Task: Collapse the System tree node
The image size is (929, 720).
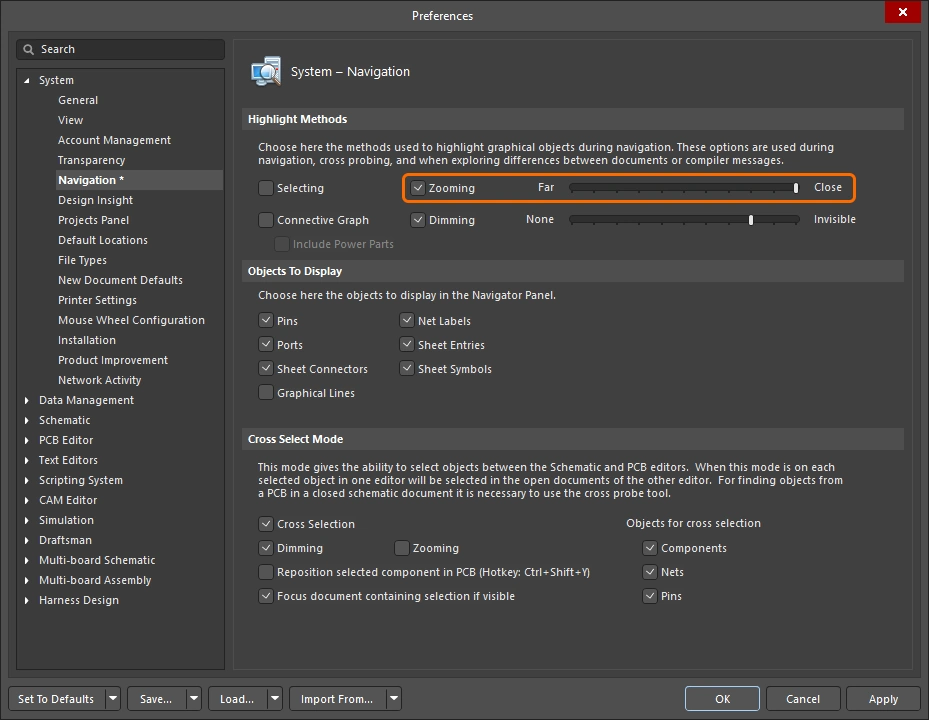Action: coord(27,80)
